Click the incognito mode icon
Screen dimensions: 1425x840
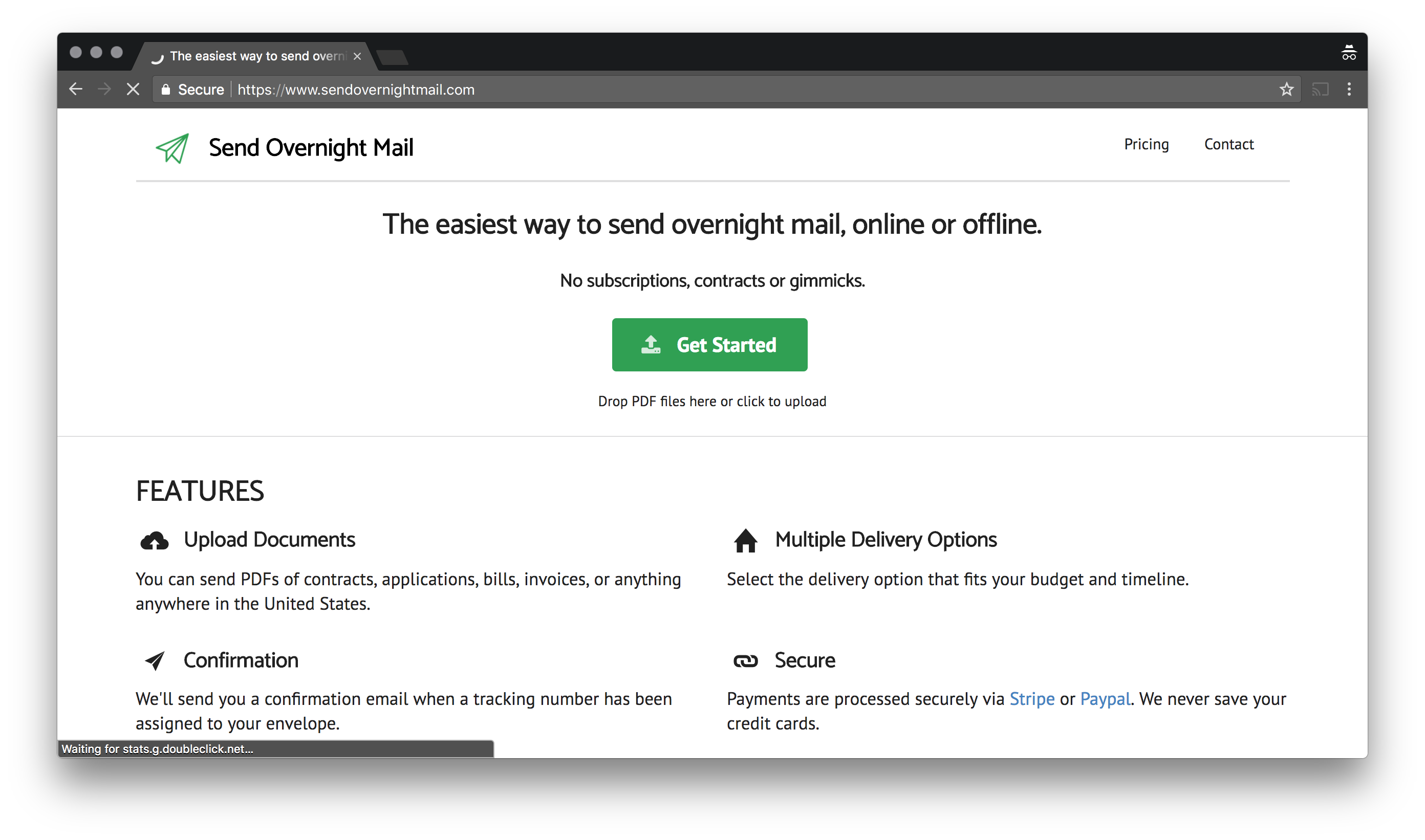pos(1349,53)
